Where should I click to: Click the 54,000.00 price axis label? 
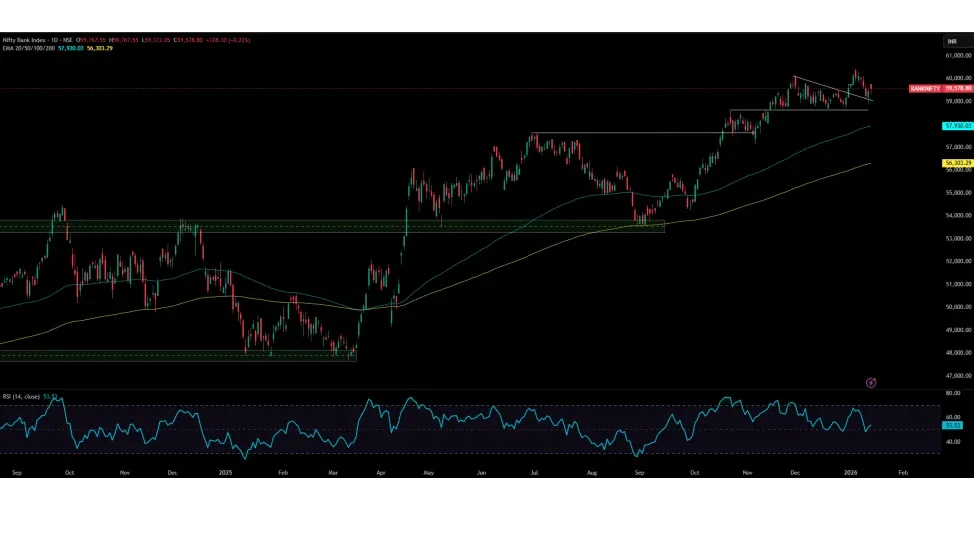click(x=958, y=216)
